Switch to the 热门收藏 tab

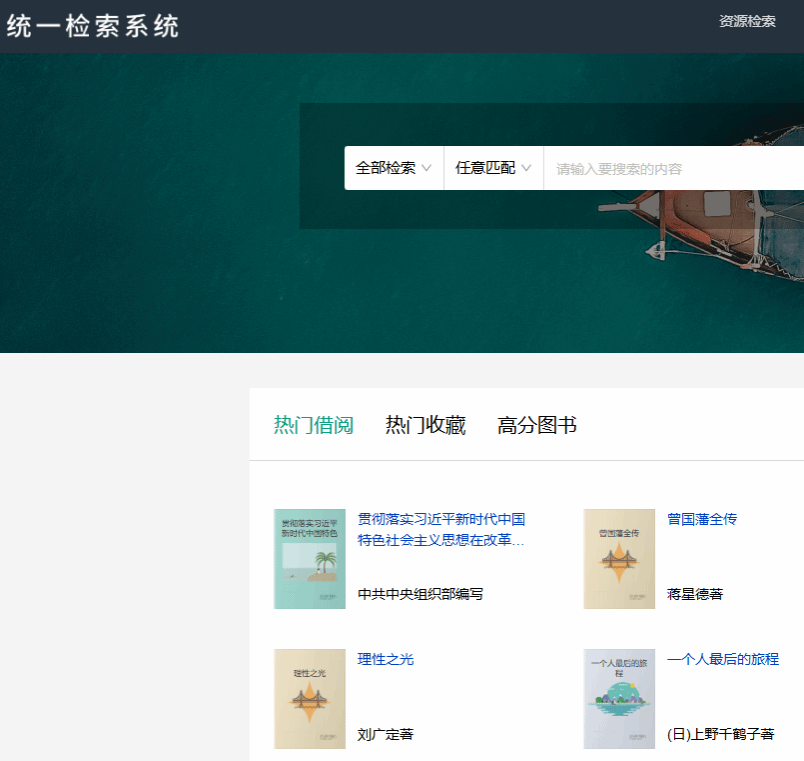[425, 425]
